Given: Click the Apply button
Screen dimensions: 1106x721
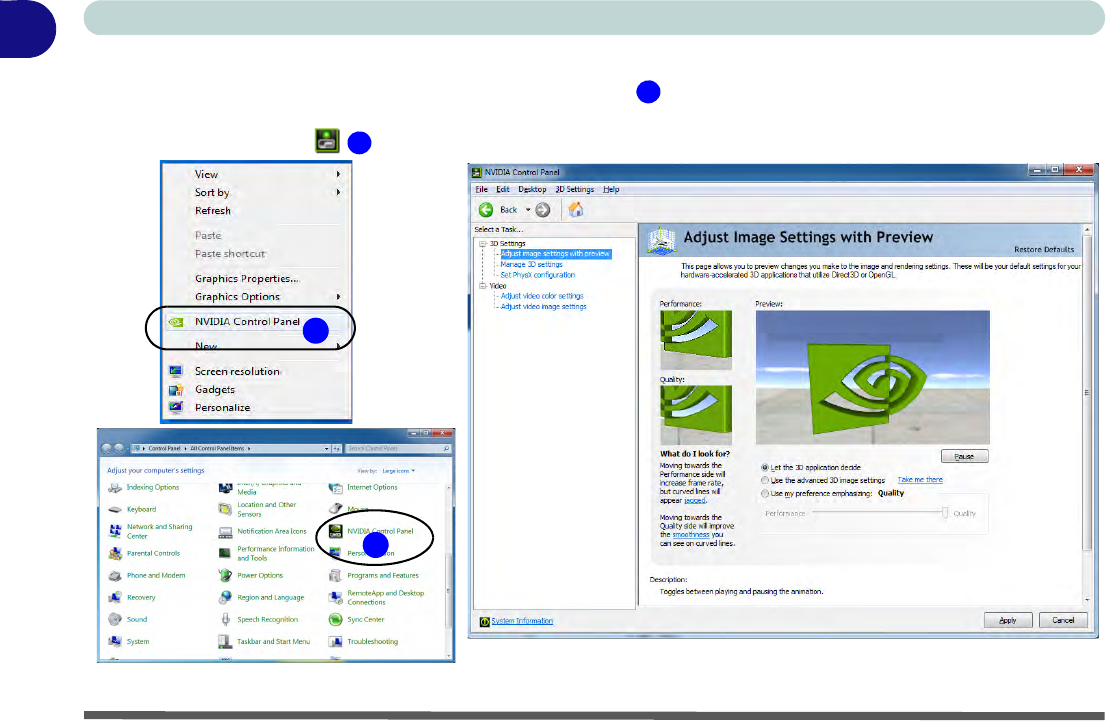Looking at the screenshot, I should [1008, 620].
